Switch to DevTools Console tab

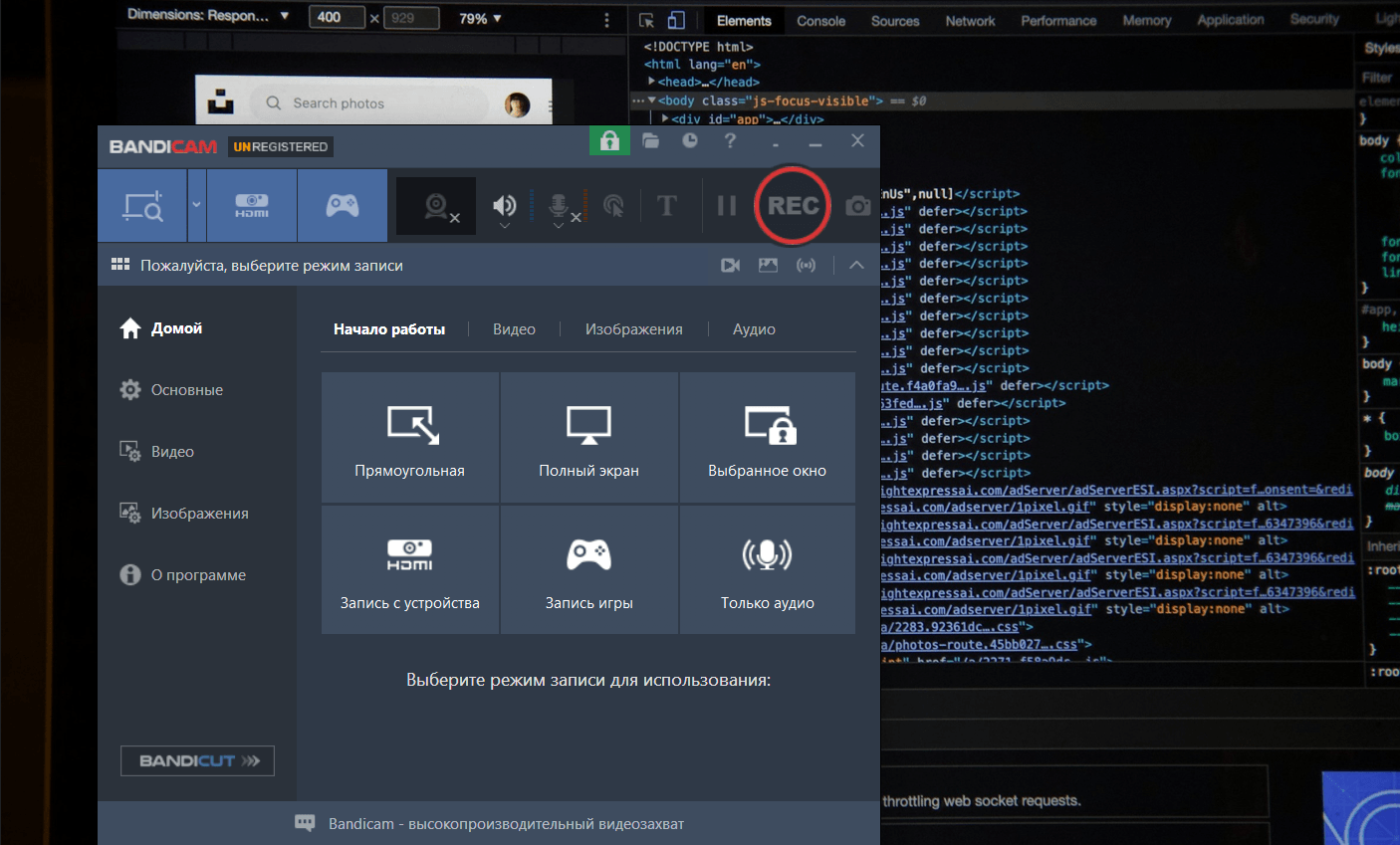pos(821,20)
